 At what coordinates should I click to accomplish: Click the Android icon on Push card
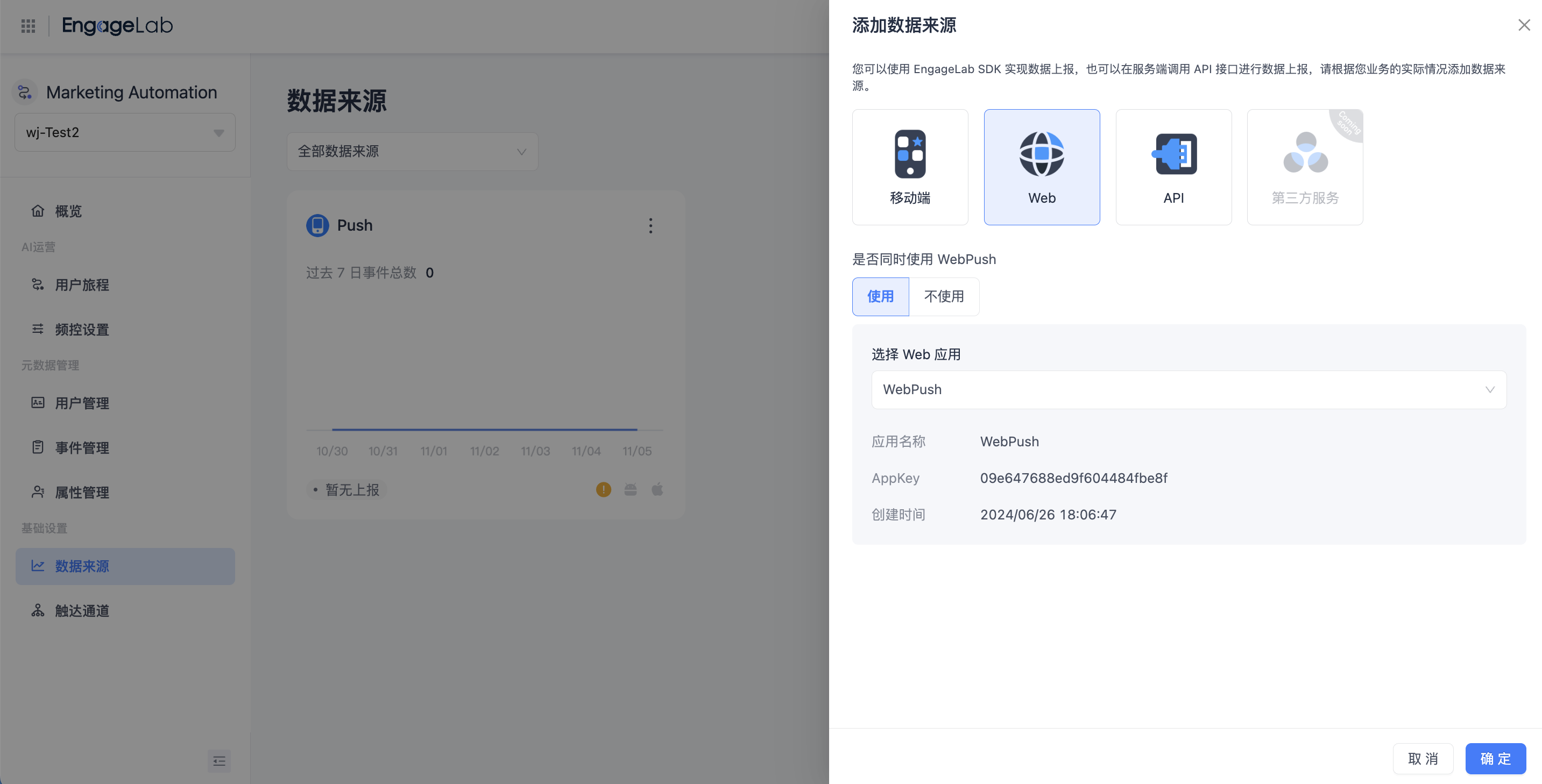(x=631, y=489)
